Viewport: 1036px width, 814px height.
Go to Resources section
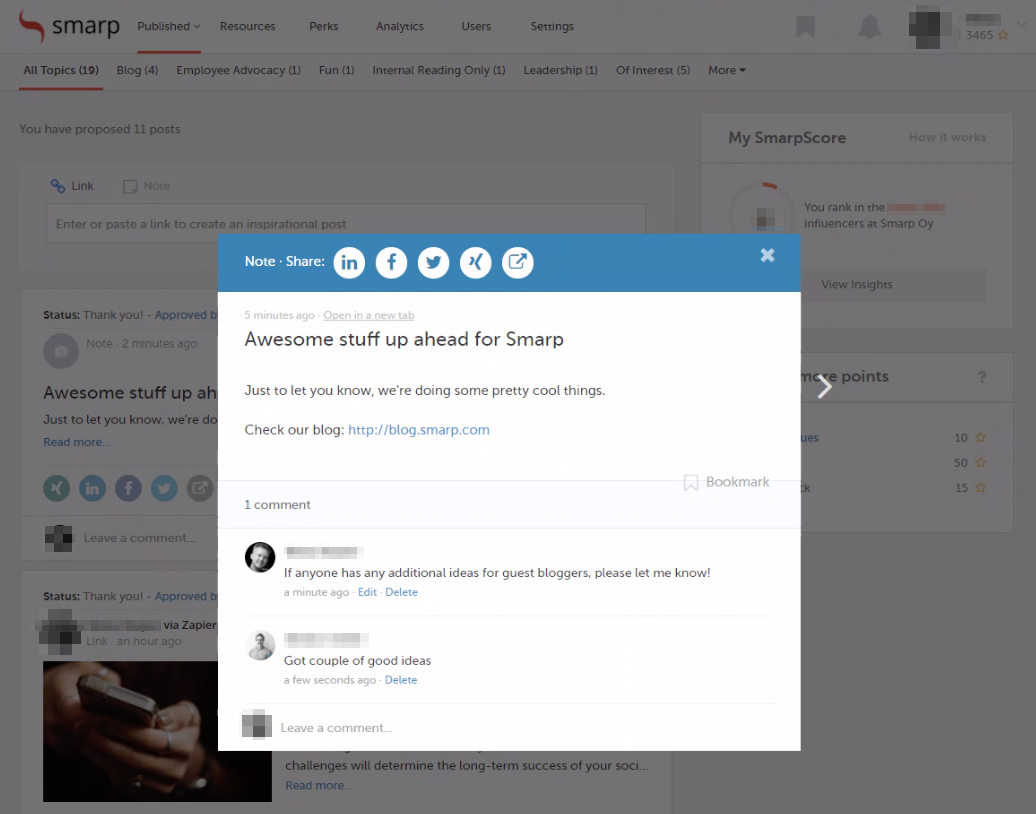(x=248, y=26)
